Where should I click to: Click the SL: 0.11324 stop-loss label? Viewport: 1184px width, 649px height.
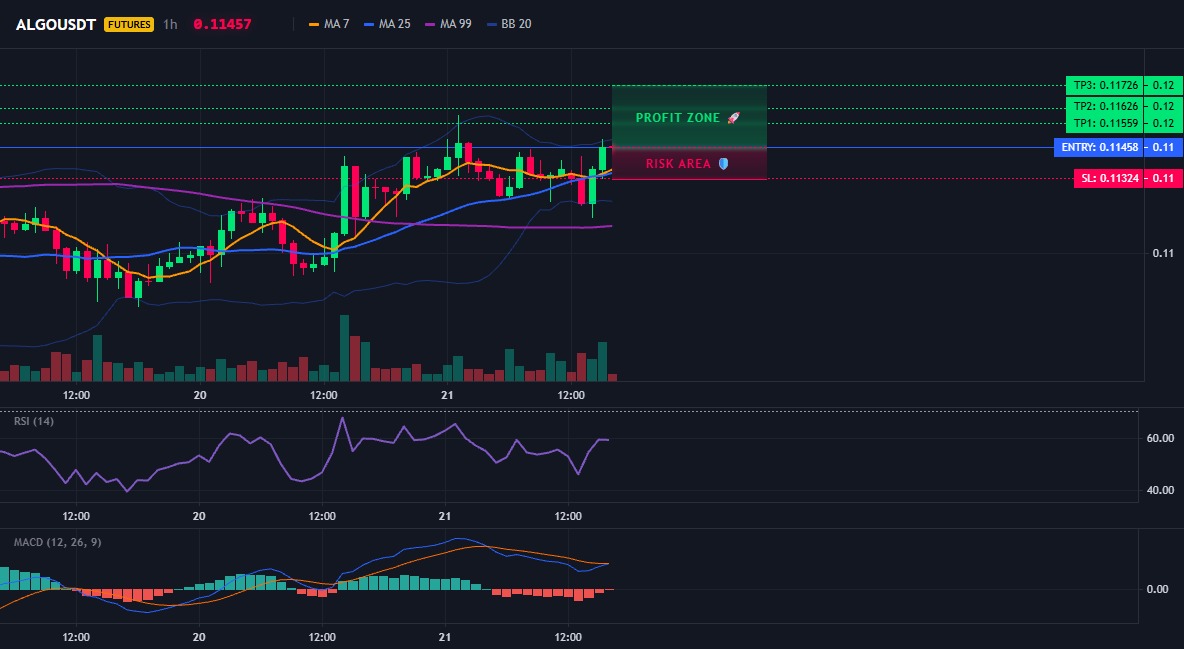point(1109,179)
